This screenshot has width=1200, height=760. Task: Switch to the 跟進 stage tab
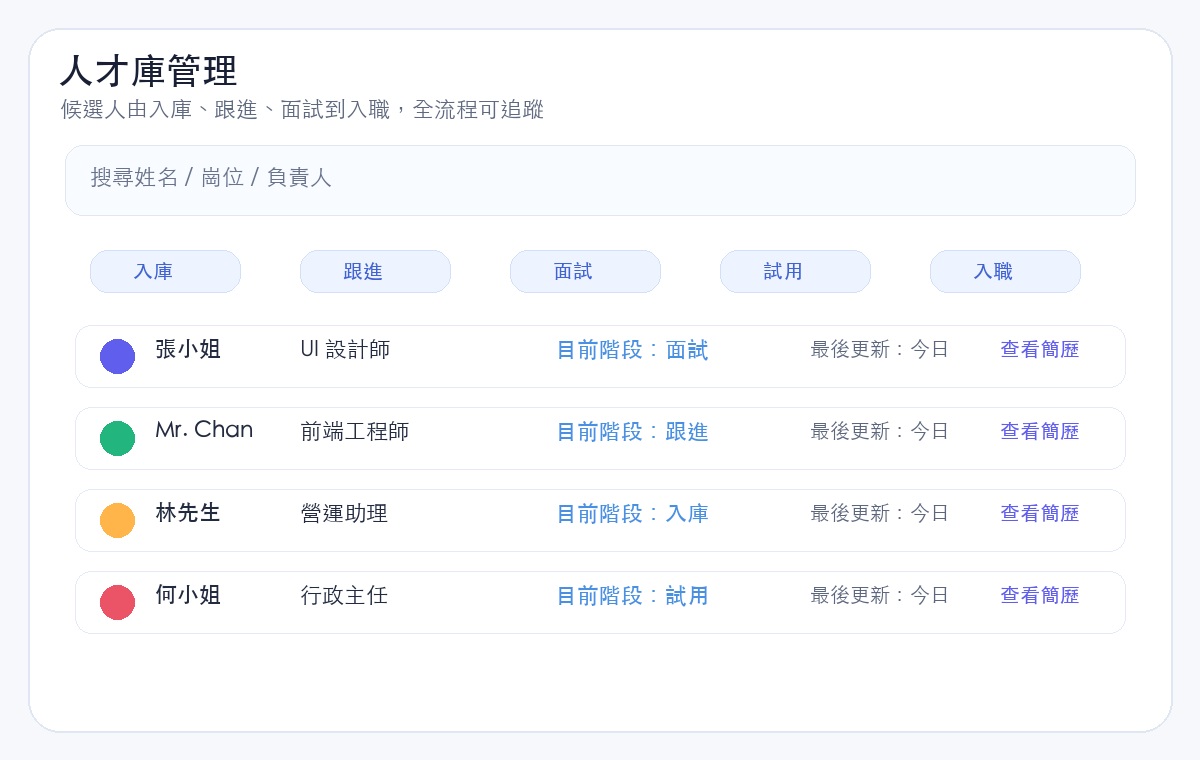point(375,271)
